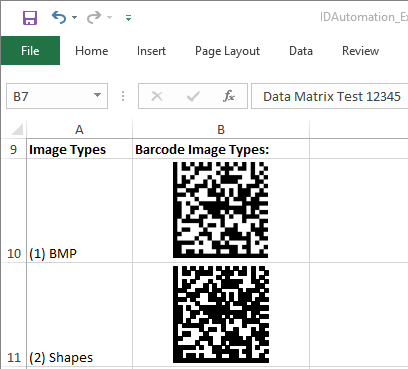Undo the last action
408x369 pixels.
59,17
